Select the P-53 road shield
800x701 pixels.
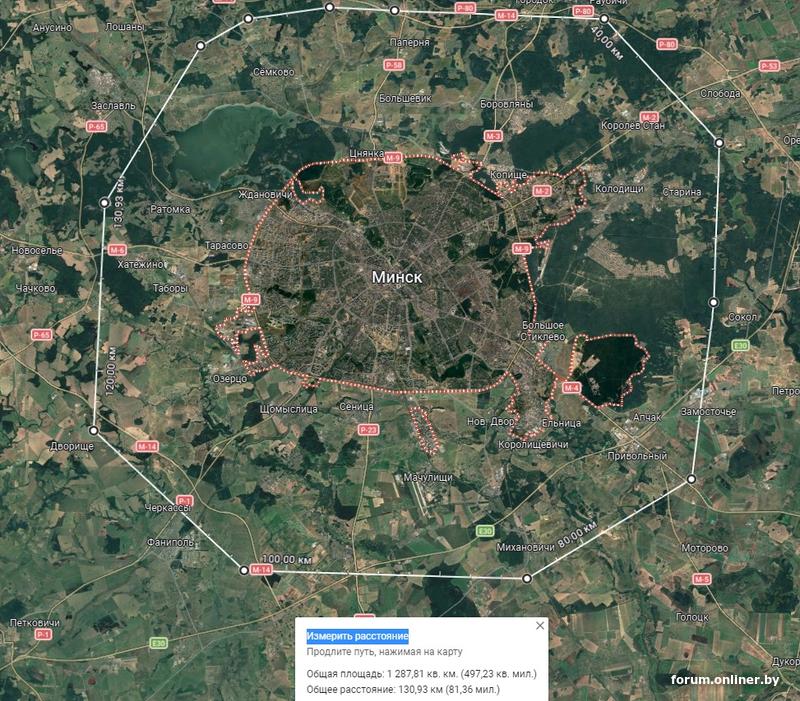coord(769,66)
